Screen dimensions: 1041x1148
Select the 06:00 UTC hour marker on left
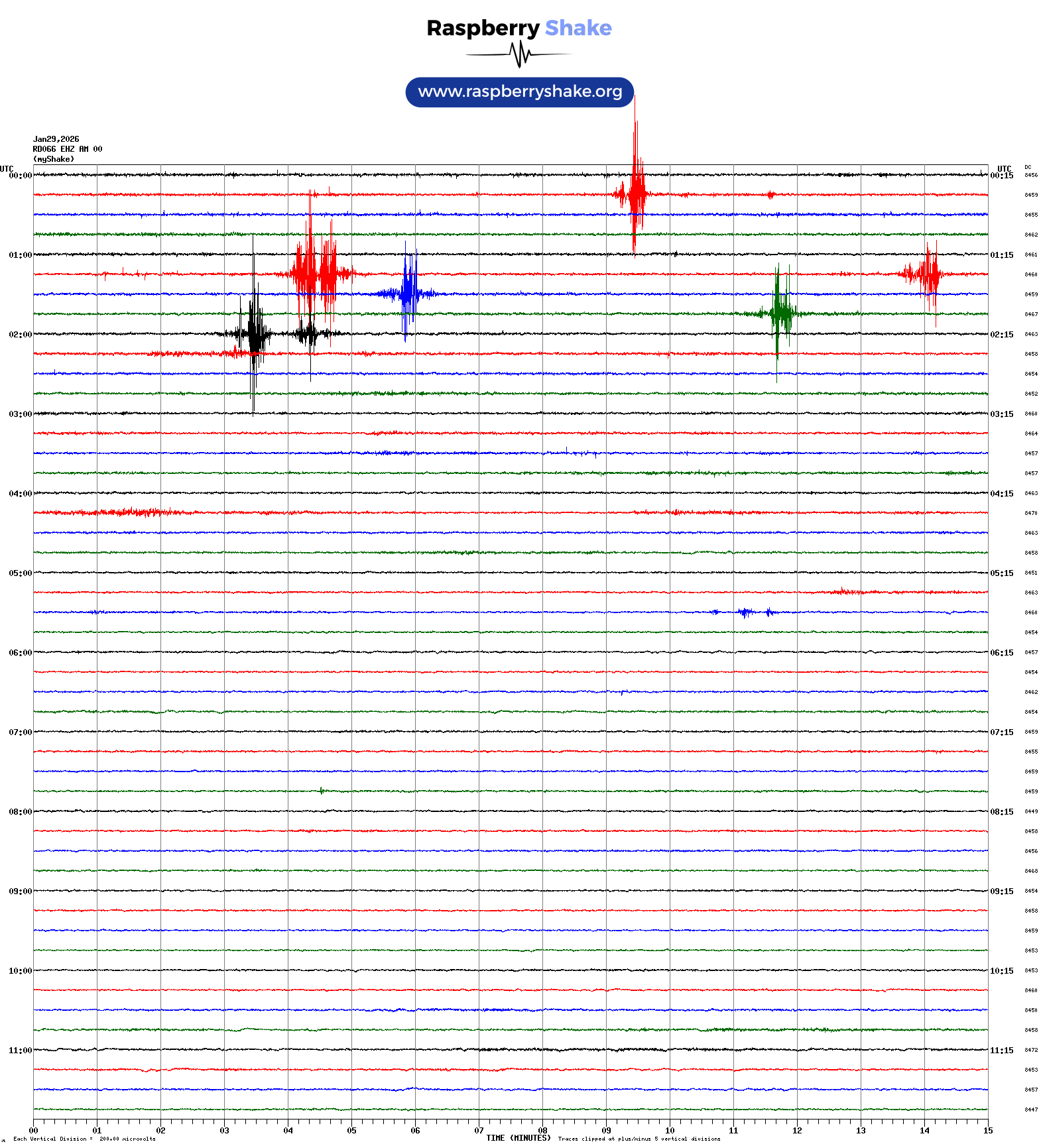coord(20,653)
